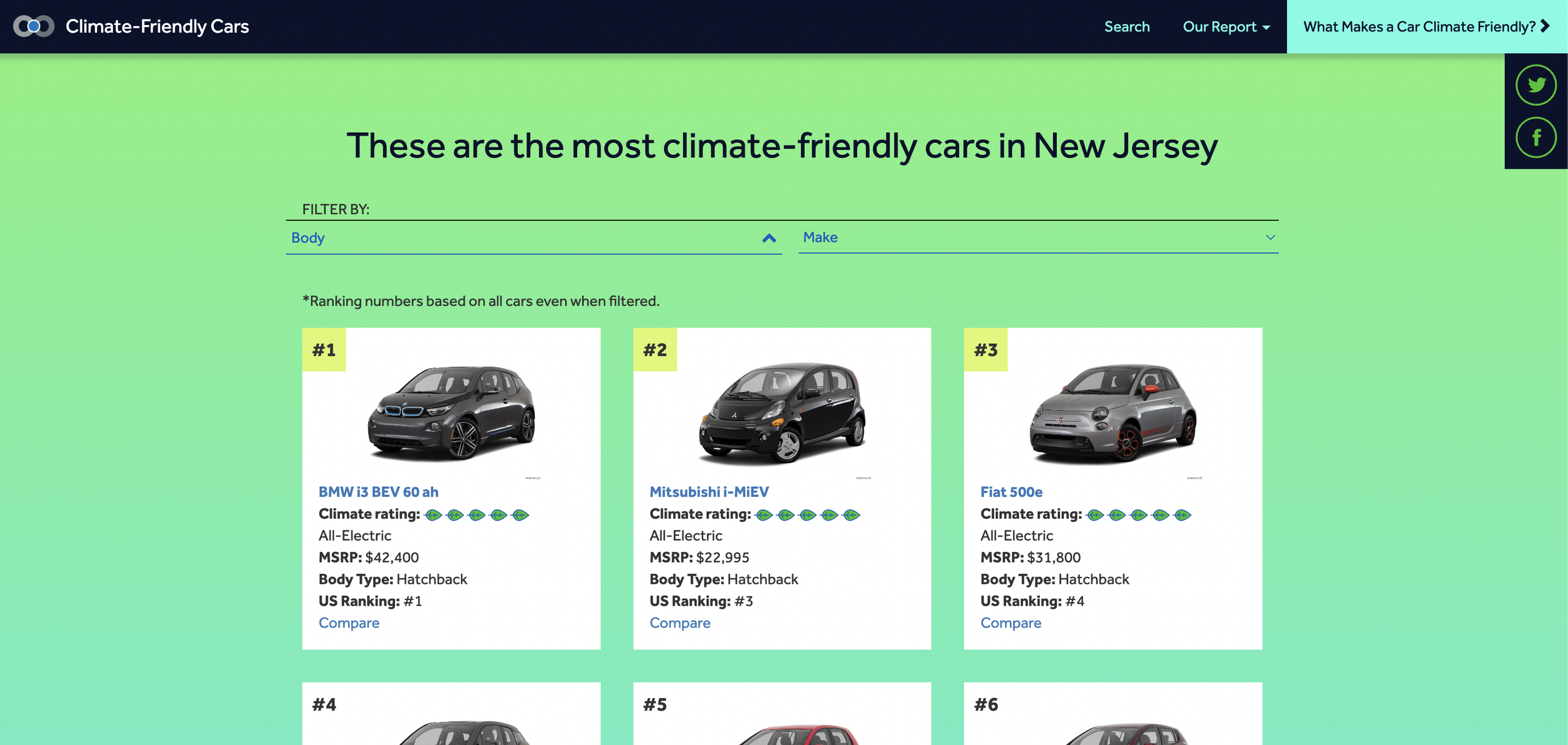Click the Fiat MSRP $31,800 text
The width and height of the screenshot is (1568, 745).
point(1030,557)
